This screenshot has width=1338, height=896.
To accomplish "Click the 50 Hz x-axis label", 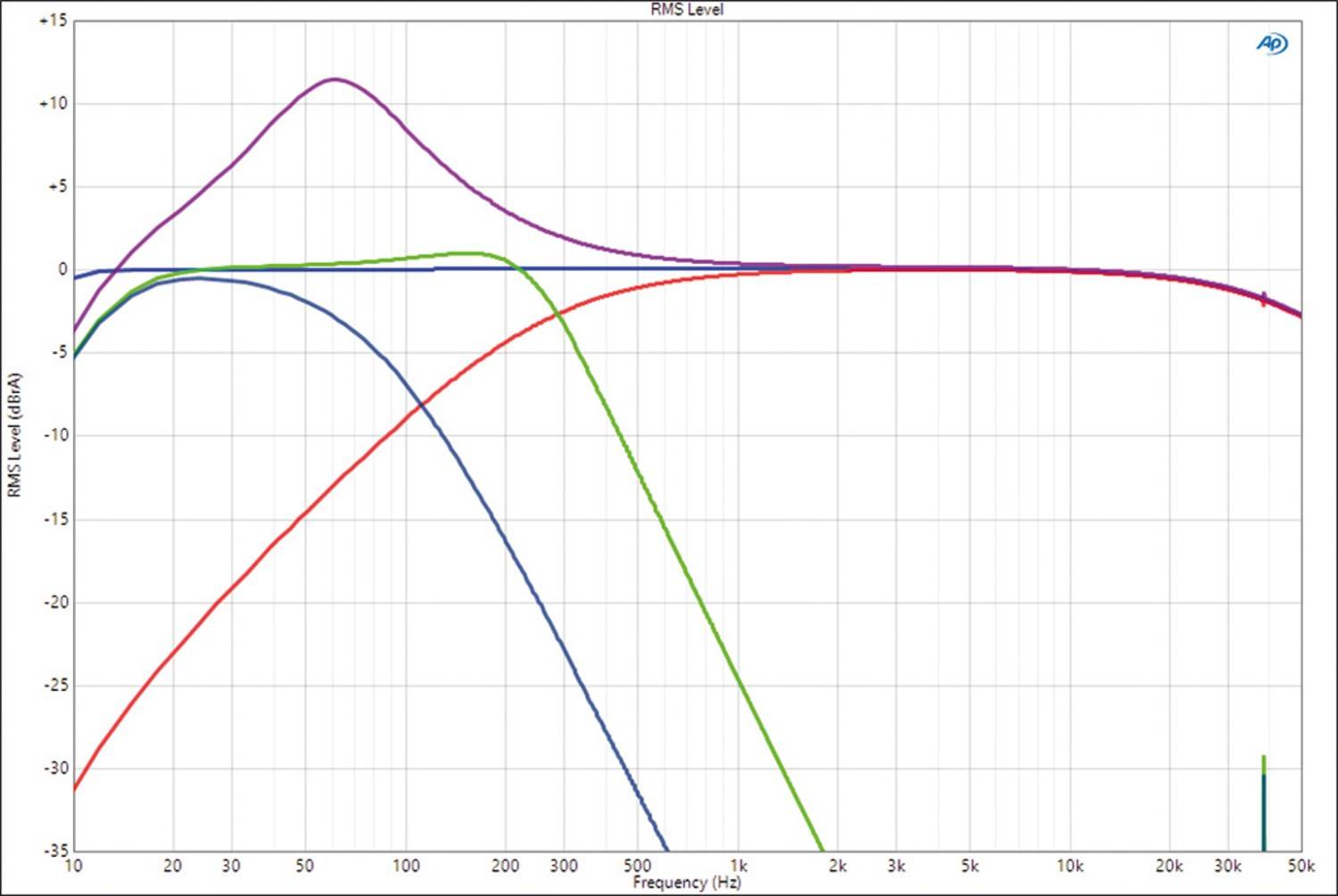I will 305,866.
